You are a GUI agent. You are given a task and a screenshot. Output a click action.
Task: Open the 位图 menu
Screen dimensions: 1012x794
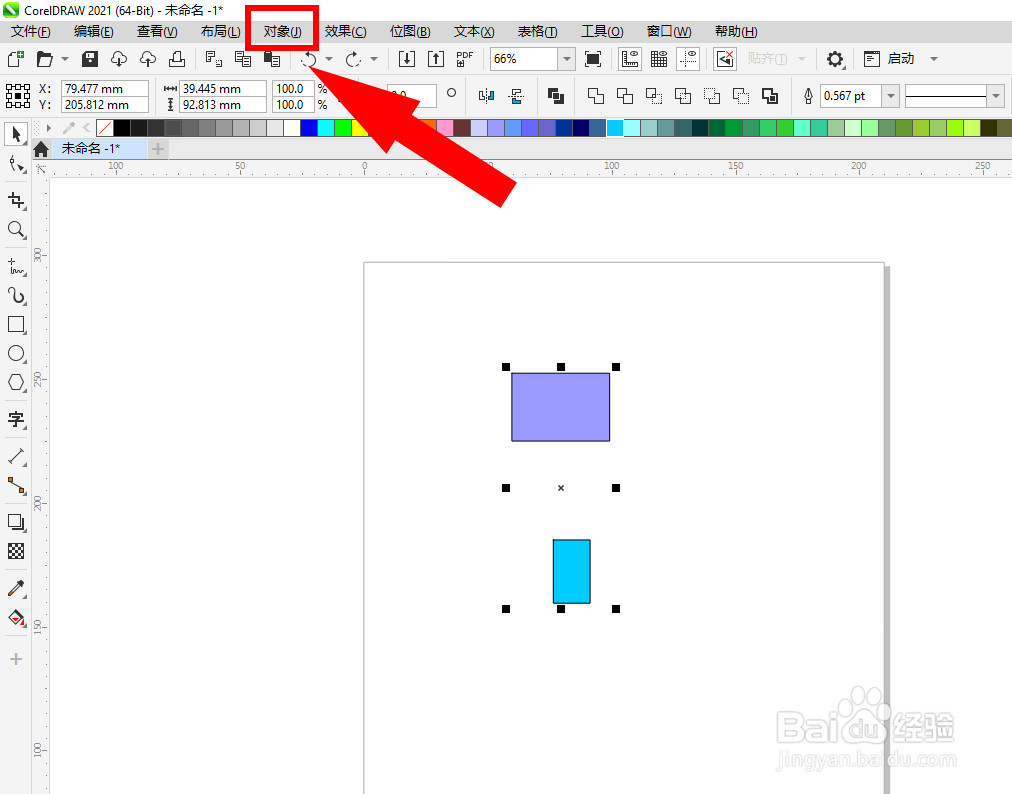tap(410, 31)
